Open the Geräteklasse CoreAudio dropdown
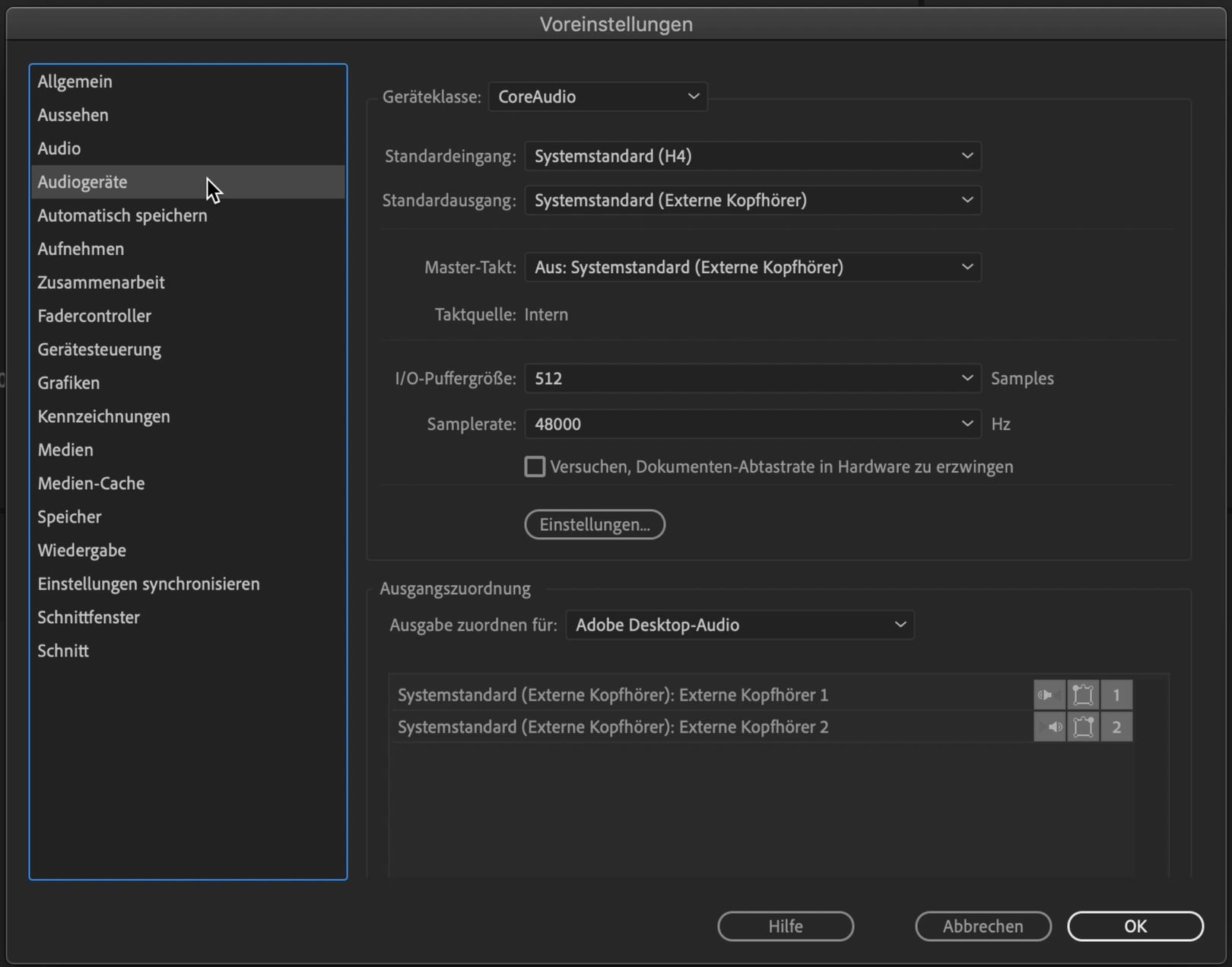 tap(598, 97)
